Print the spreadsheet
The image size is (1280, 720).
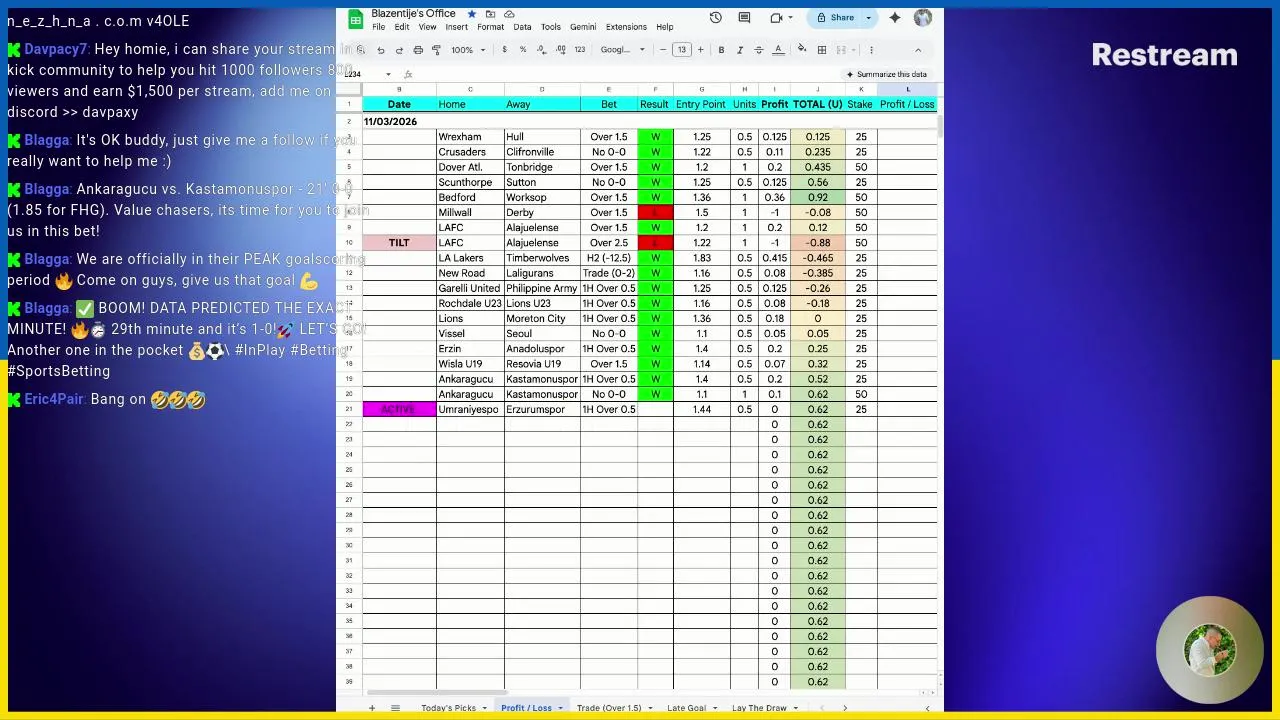pyautogui.click(x=418, y=50)
